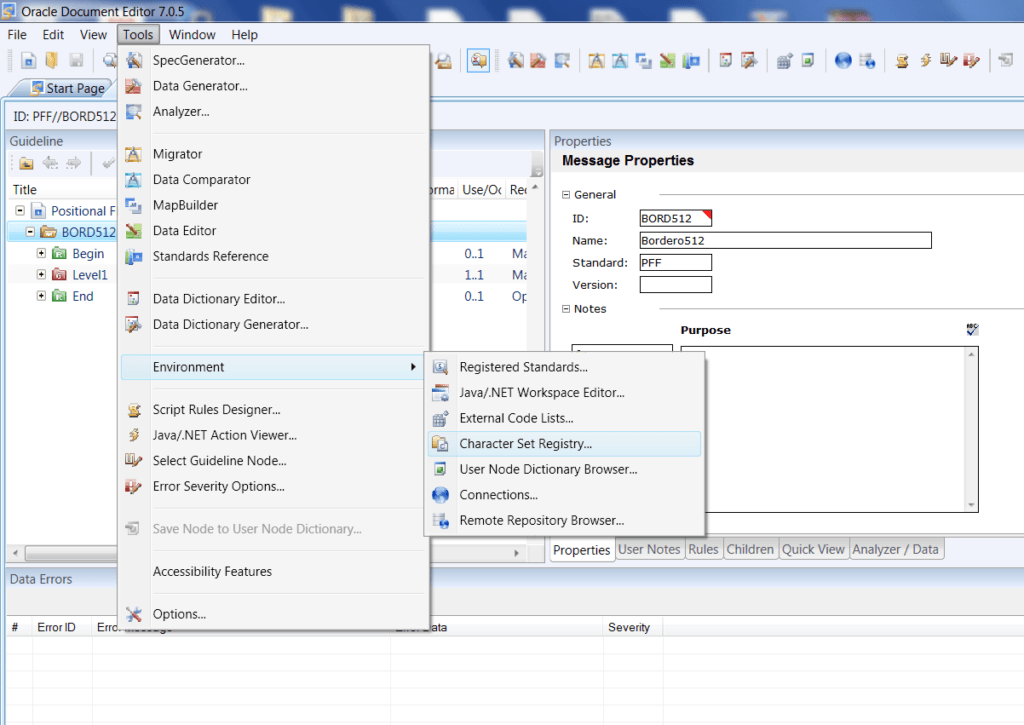Image resolution: width=1024 pixels, height=725 pixels.
Task: Open a guideline with the folder toolbar icon
Action: point(51,60)
